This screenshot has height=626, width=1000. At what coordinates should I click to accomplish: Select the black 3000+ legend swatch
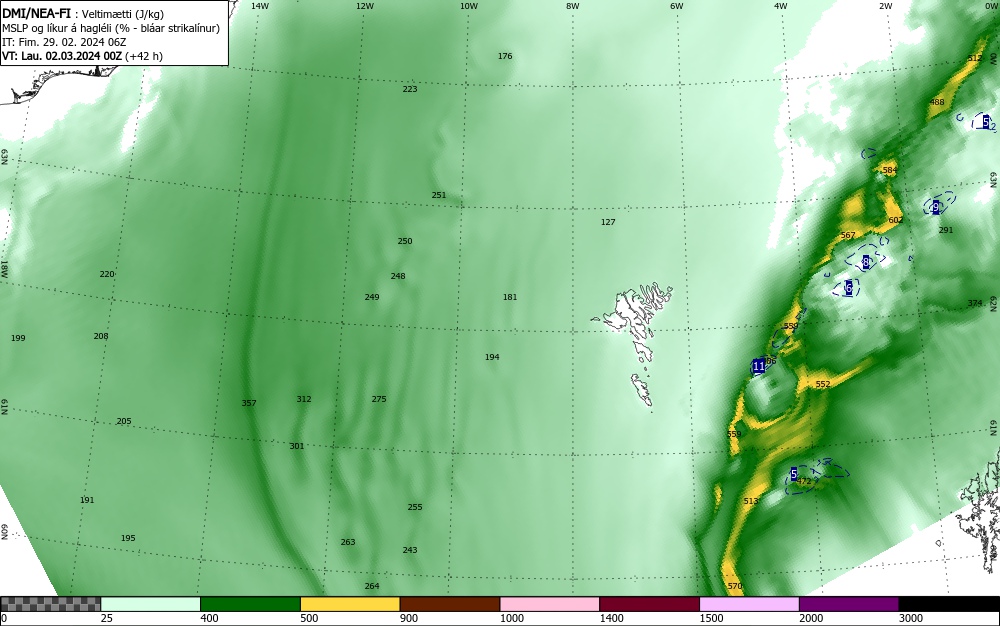(x=949, y=604)
